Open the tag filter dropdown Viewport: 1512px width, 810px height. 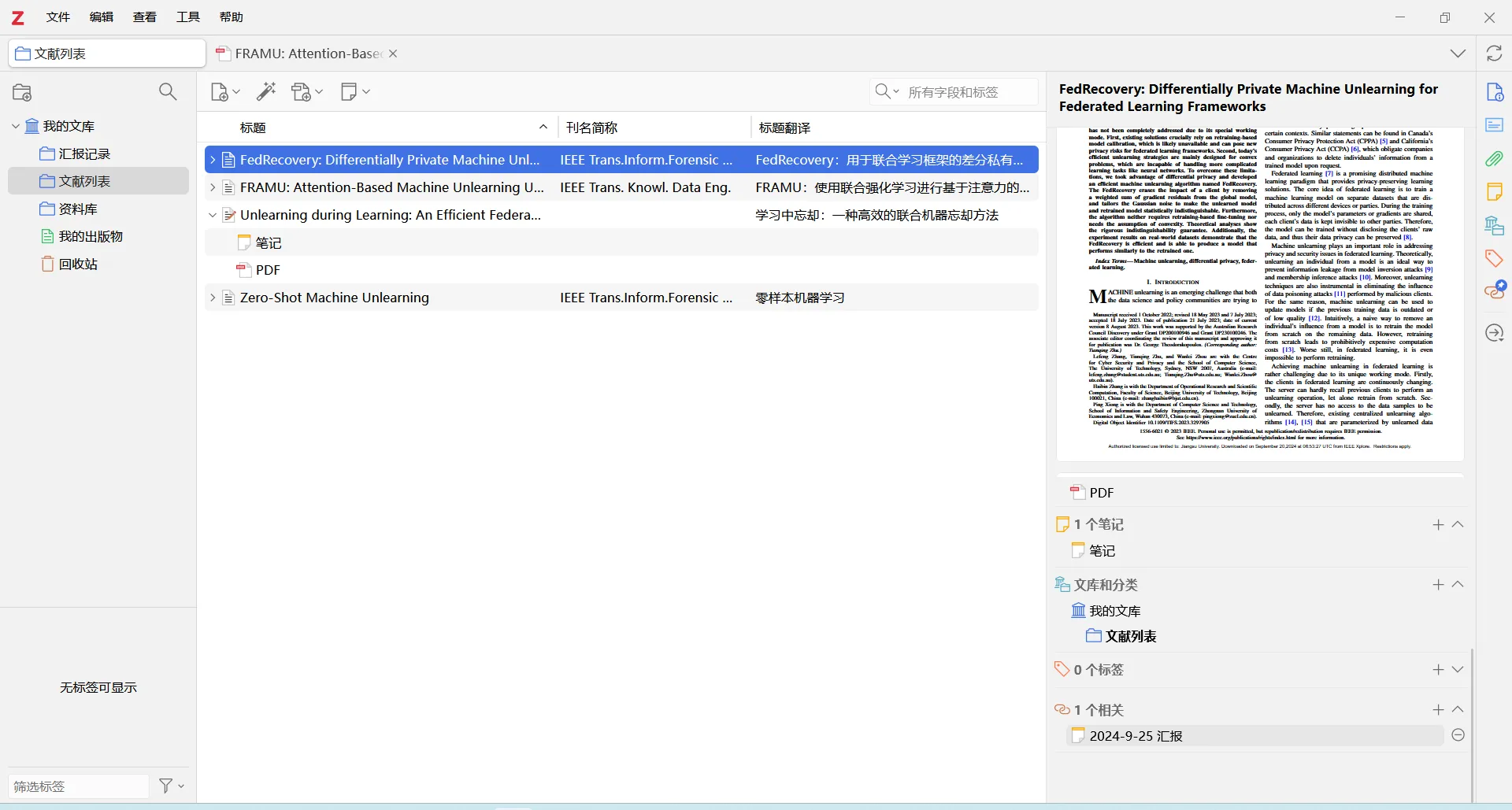(x=172, y=786)
